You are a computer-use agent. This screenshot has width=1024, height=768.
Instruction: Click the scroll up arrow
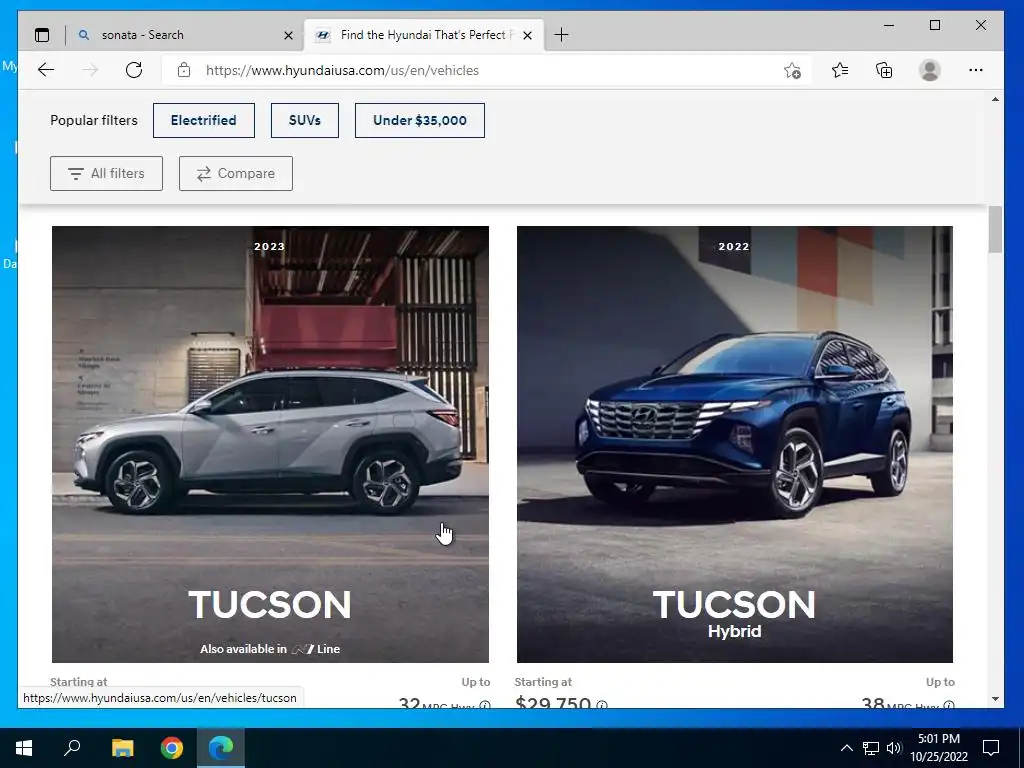995,99
